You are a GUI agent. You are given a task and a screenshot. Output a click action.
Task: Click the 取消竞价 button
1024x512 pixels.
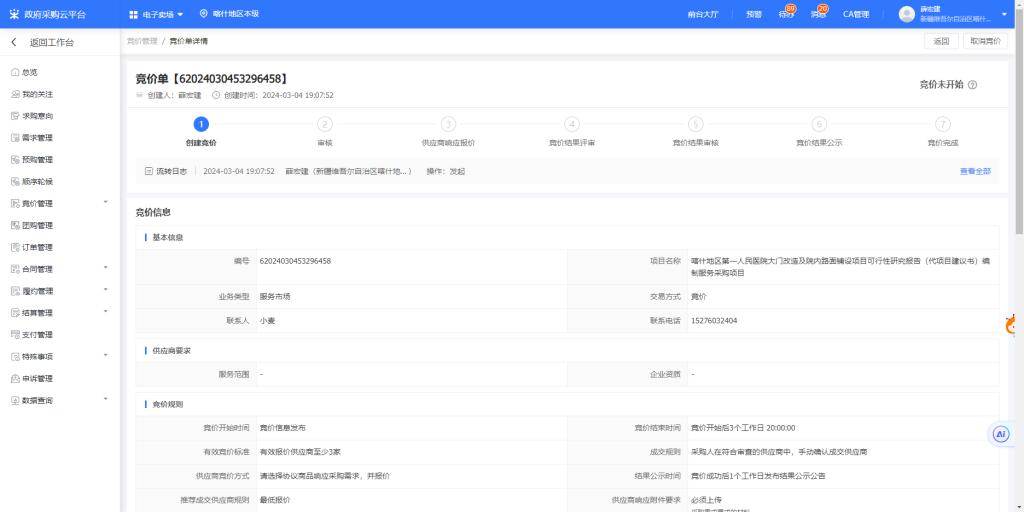pyautogui.click(x=985, y=41)
